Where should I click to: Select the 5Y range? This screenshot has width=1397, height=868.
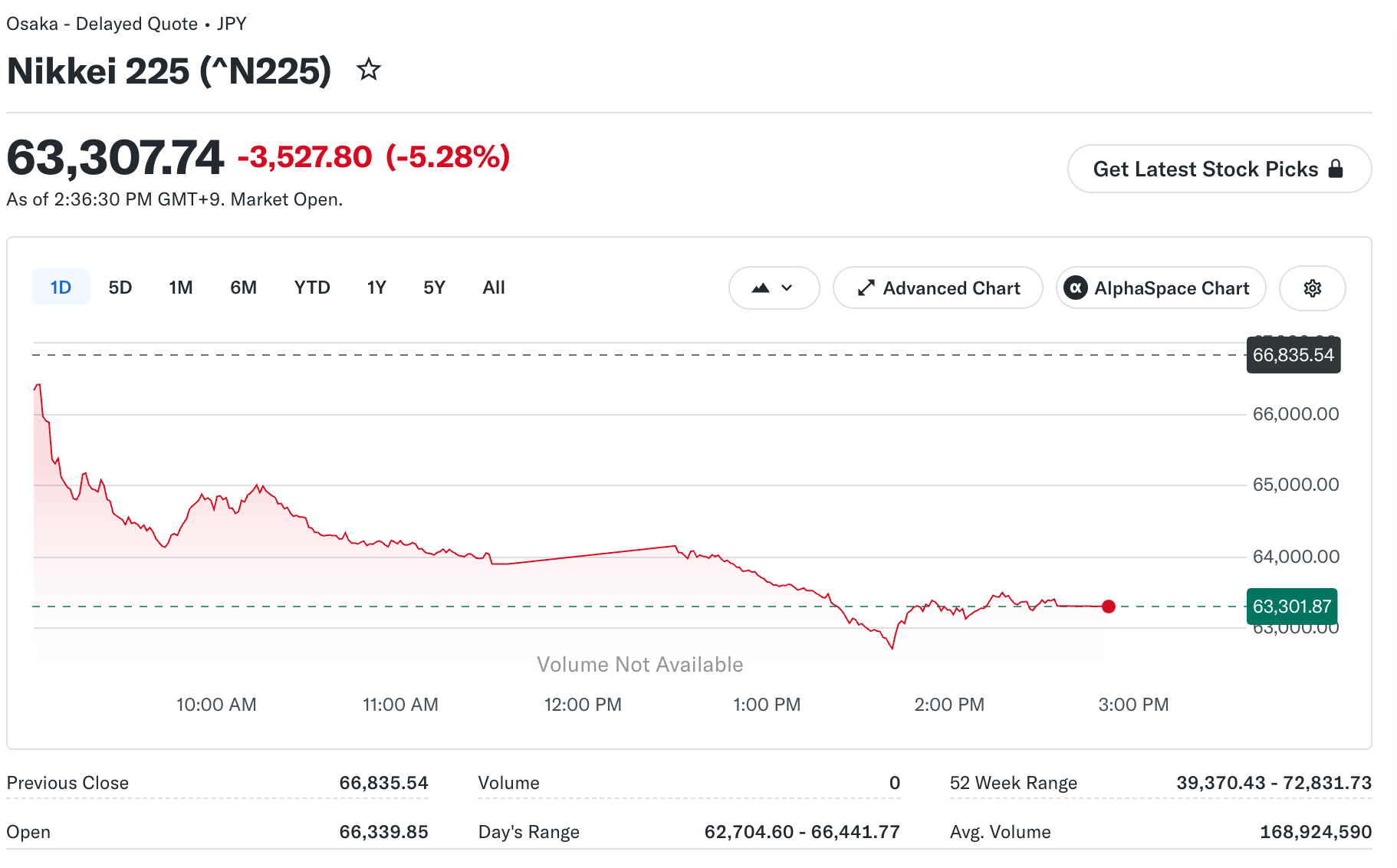pos(435,288)
